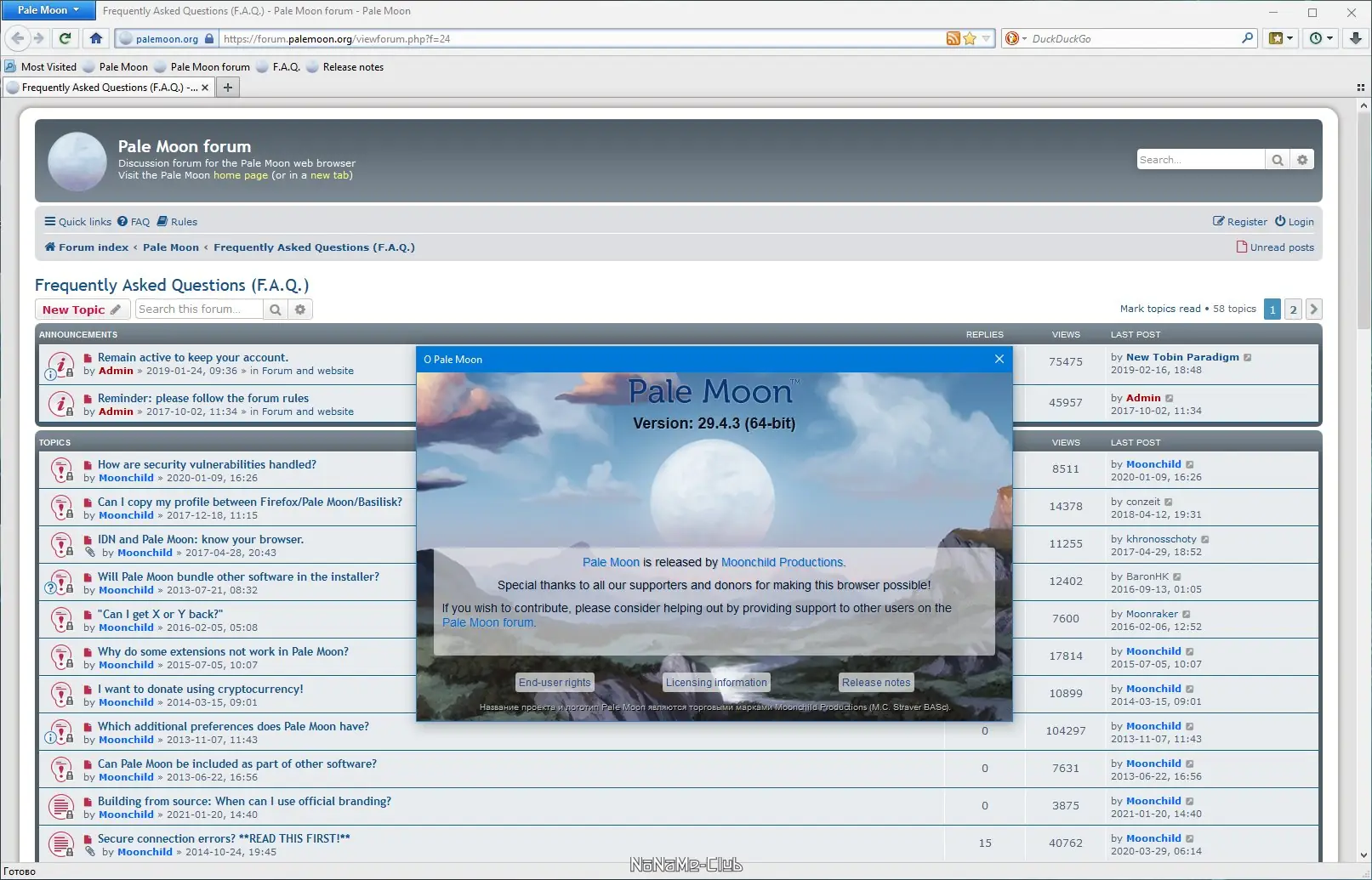1372x880 pixels.
Task: Open the tab groups icon on the tab bar
Action: [x=1360, y=88]
